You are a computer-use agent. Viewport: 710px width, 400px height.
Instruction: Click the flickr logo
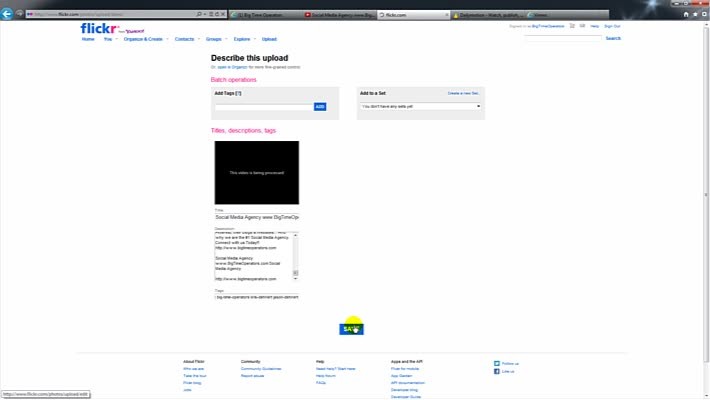pos(99,29)
